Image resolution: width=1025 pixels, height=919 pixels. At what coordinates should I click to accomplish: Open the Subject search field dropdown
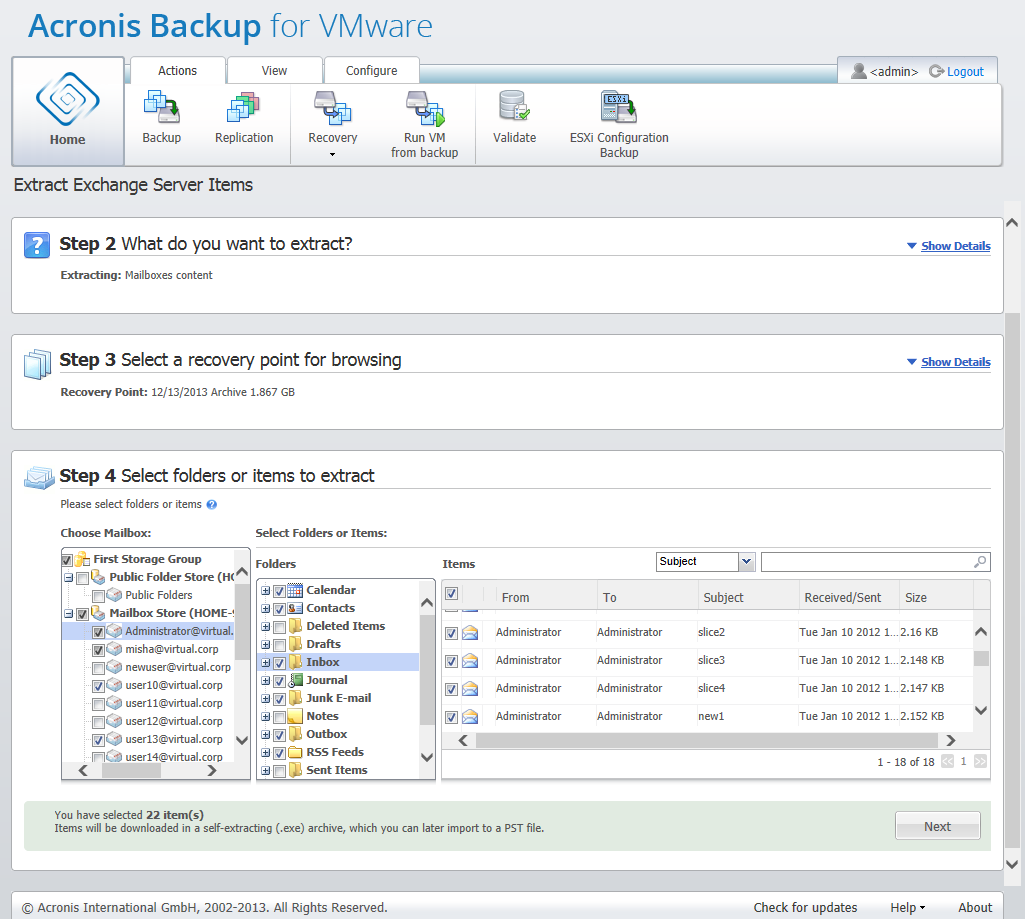click(x=746, y=561)
